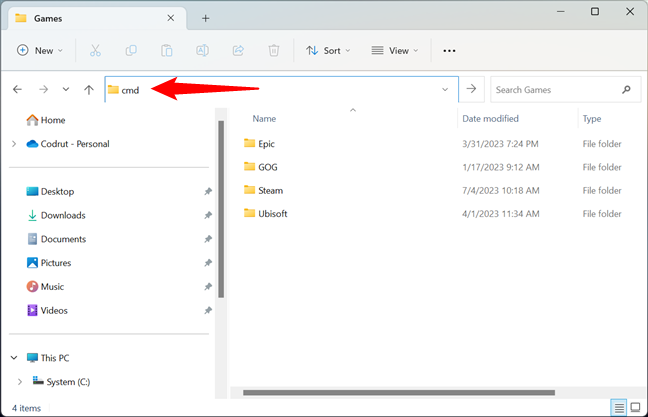Click Epic's 3/31/2023 7:24 PM date
The width and height of the screenshot is (648, 417).
(500, 144)
